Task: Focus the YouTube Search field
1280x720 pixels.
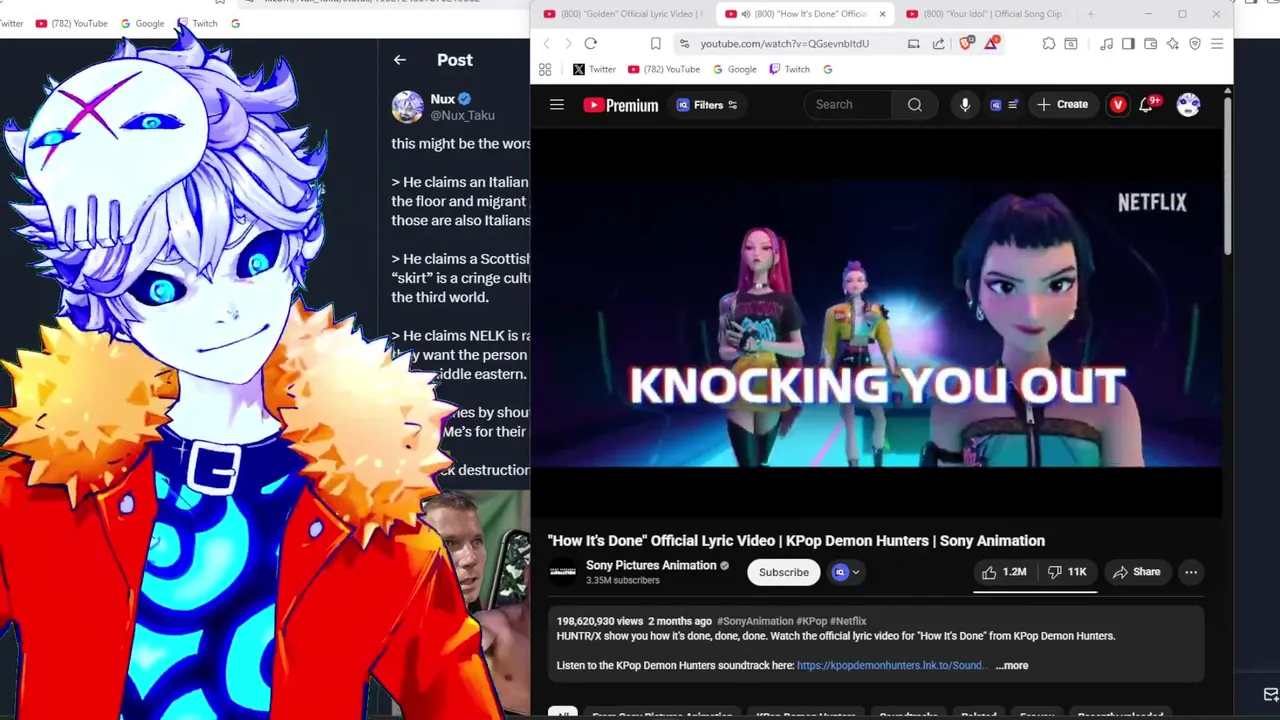Action: point(850,104)
